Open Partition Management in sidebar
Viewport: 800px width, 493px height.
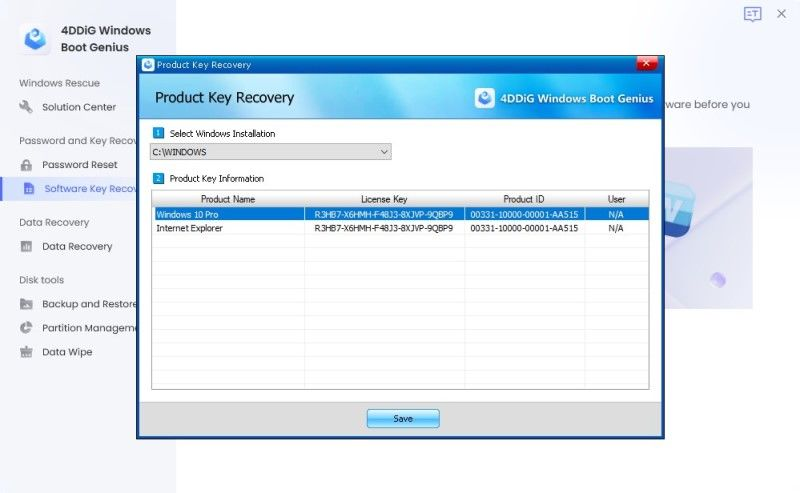click(89, 328)
